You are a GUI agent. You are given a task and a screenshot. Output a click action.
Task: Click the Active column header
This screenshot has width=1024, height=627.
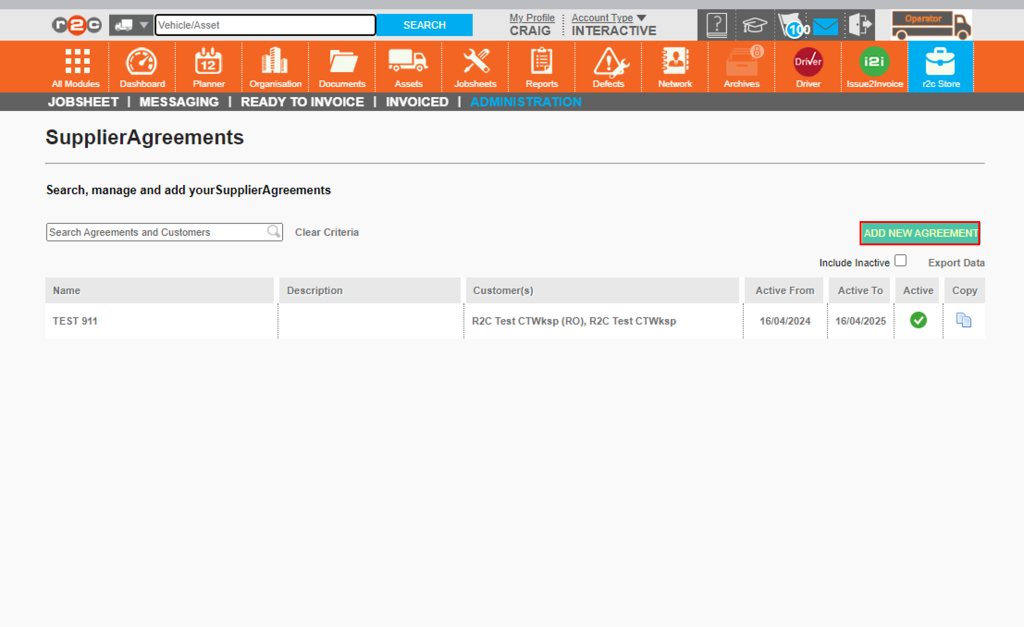(918, 290)
